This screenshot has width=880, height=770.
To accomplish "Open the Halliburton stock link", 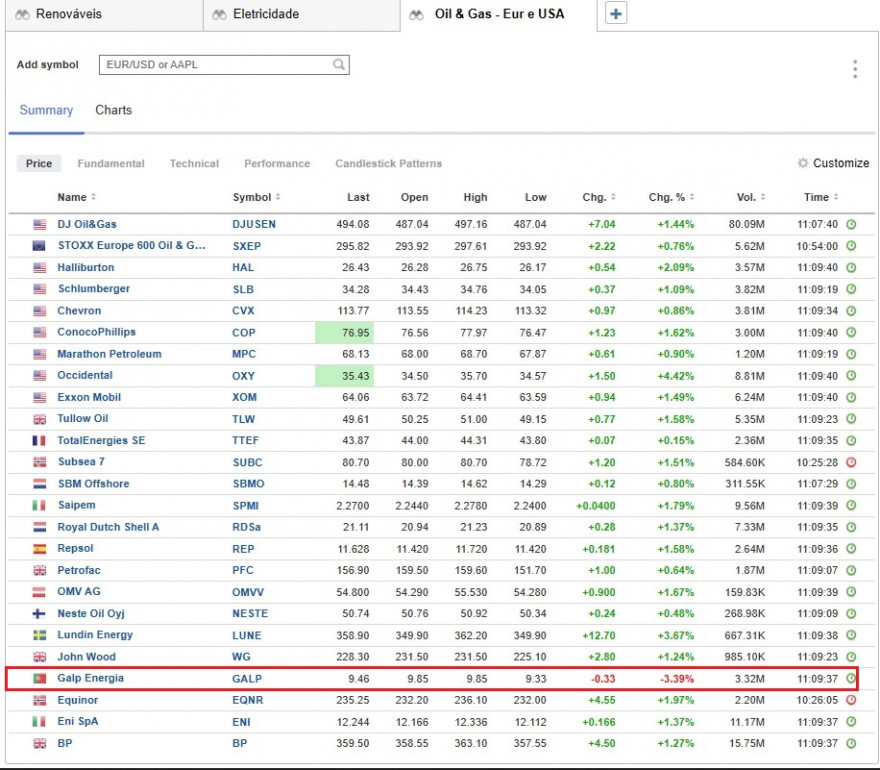I will (x=85, y=267).
